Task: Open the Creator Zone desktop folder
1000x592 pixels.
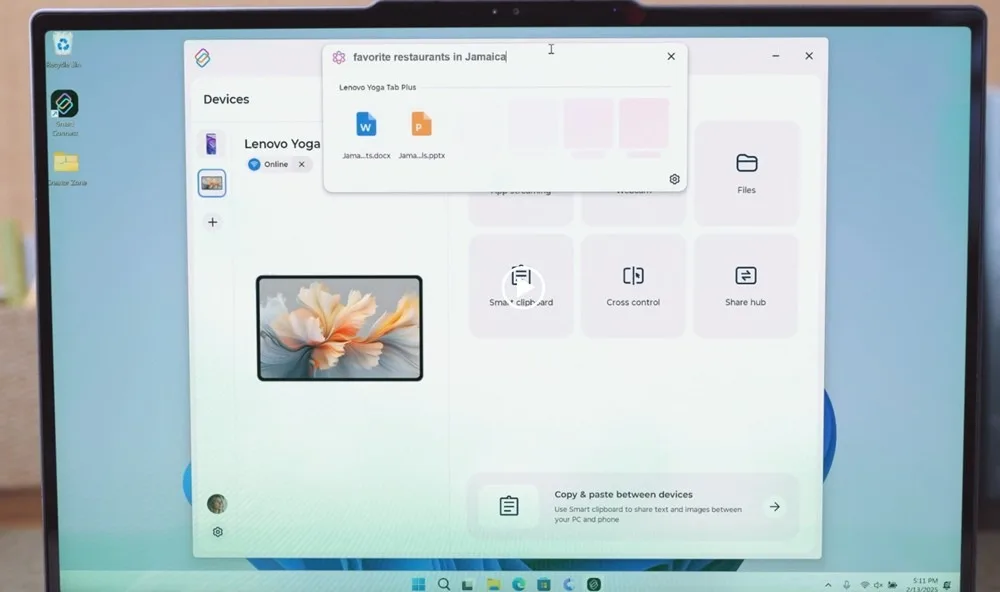Action: click(x=66, y=168)
